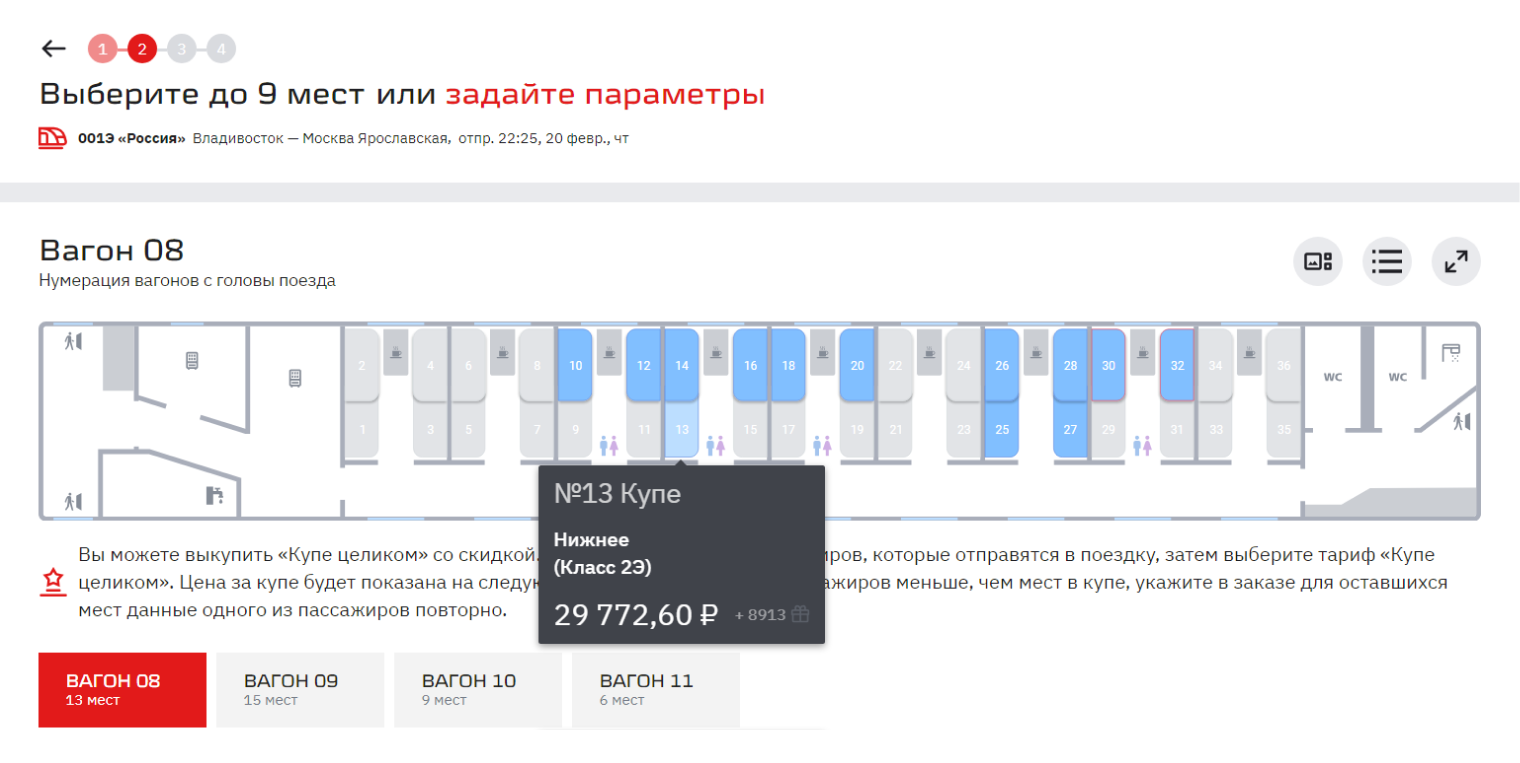Click unavailable seat 36
Viewport: 1520px width, 763px height.
(1284, 365)
